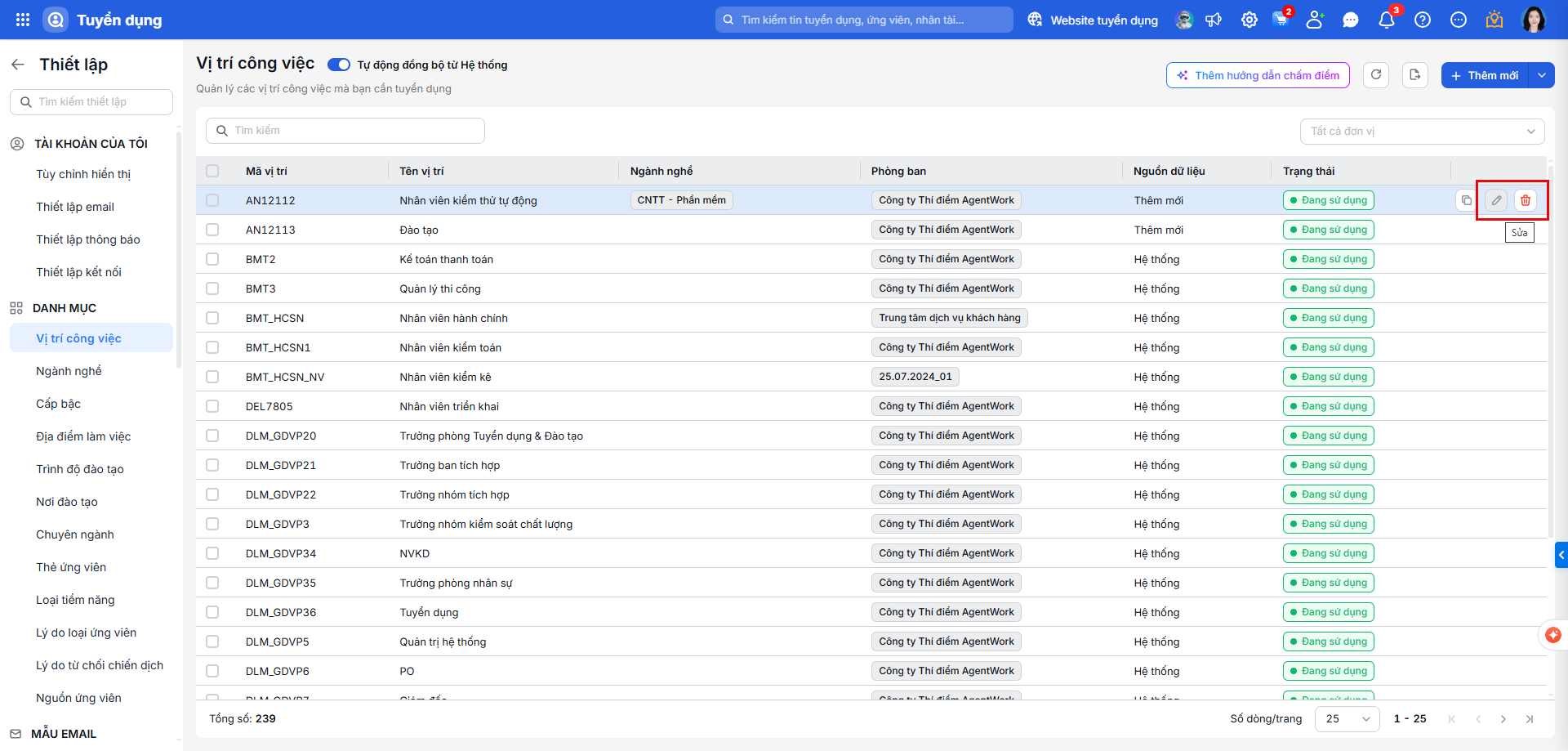Click the export file icon
The image size is (1568, 751).
point(1415,75)
